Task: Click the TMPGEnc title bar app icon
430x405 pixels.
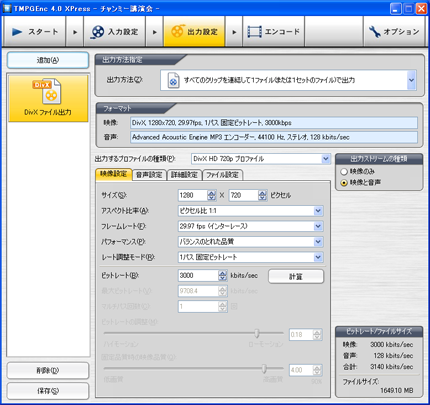Action: pyautogui.click(x=7, y=8)
